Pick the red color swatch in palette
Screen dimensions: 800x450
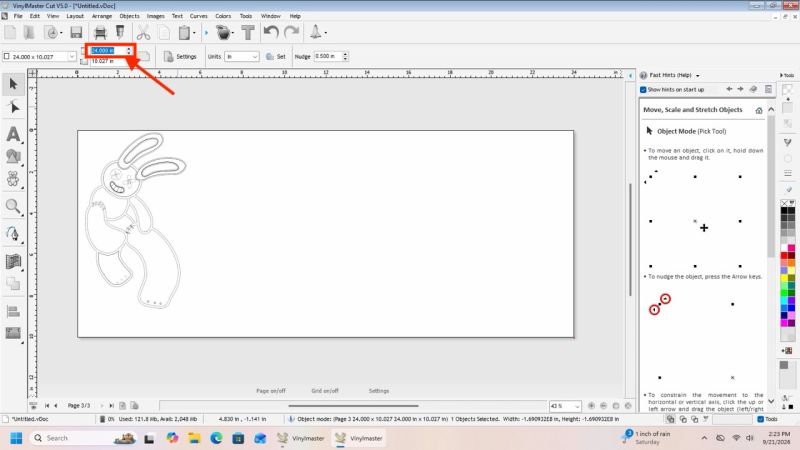[784, 256]
